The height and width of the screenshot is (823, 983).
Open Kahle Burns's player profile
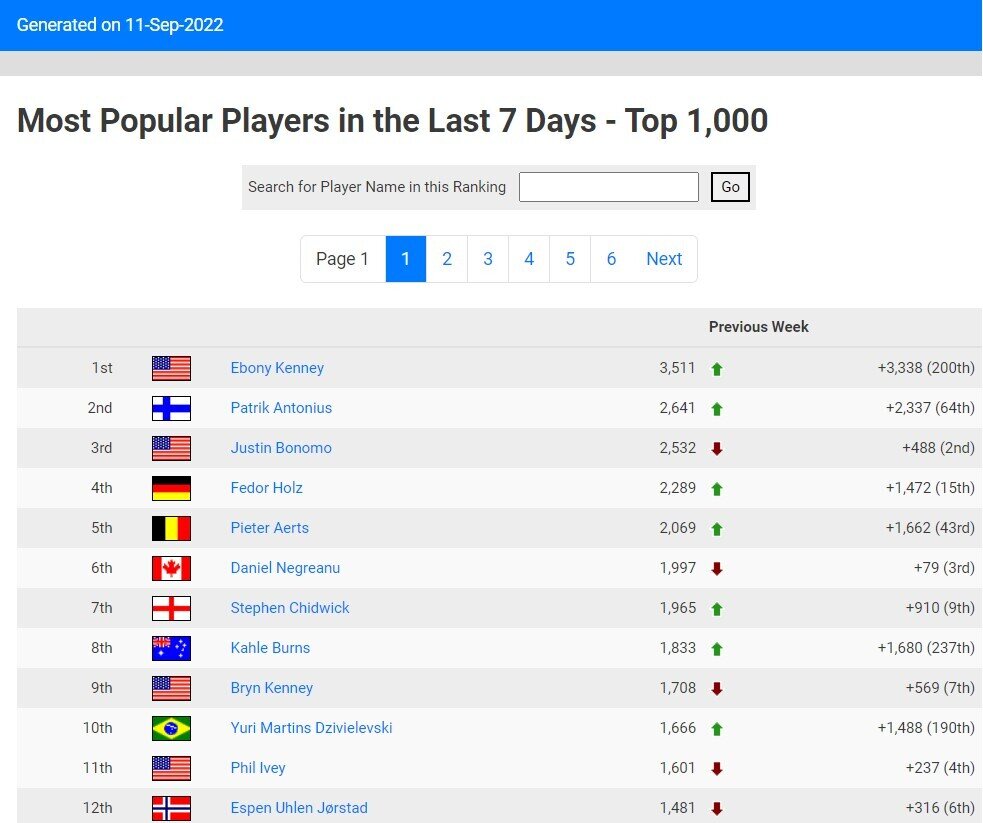click(x=270, y=648)
